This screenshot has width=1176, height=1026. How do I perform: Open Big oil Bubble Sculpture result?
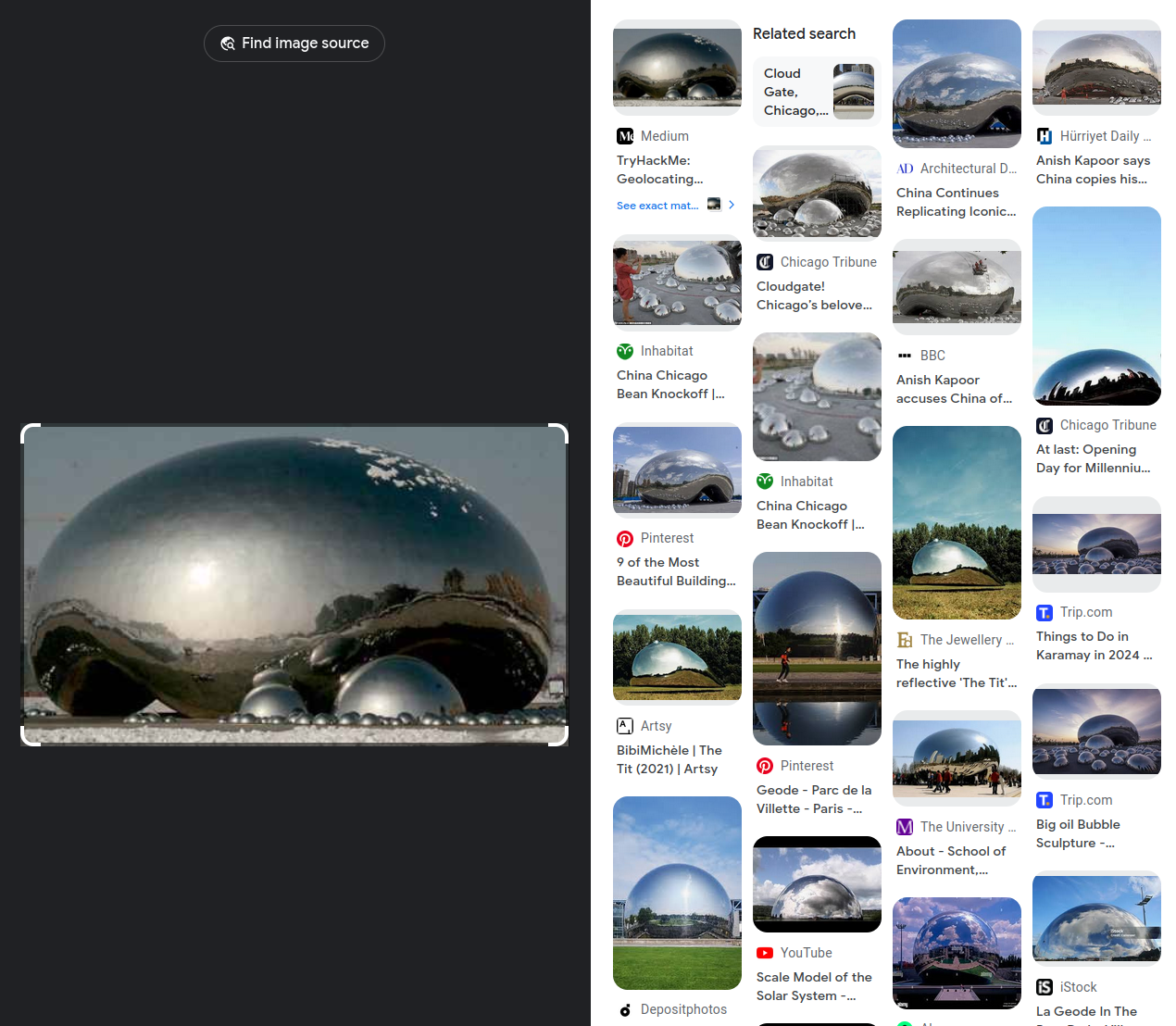[1078, 833]
